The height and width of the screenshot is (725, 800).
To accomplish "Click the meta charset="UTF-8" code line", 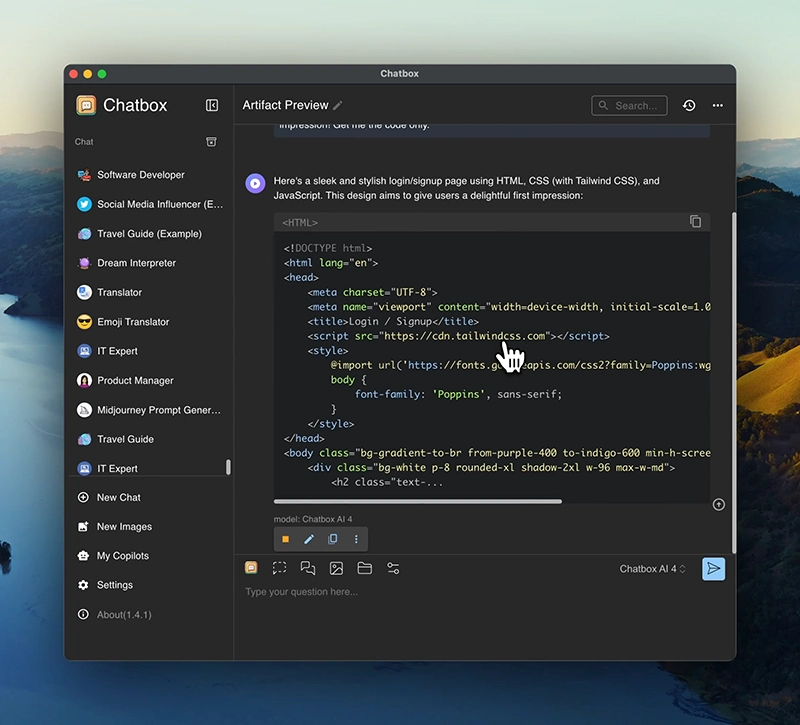I will click(372, 292).
